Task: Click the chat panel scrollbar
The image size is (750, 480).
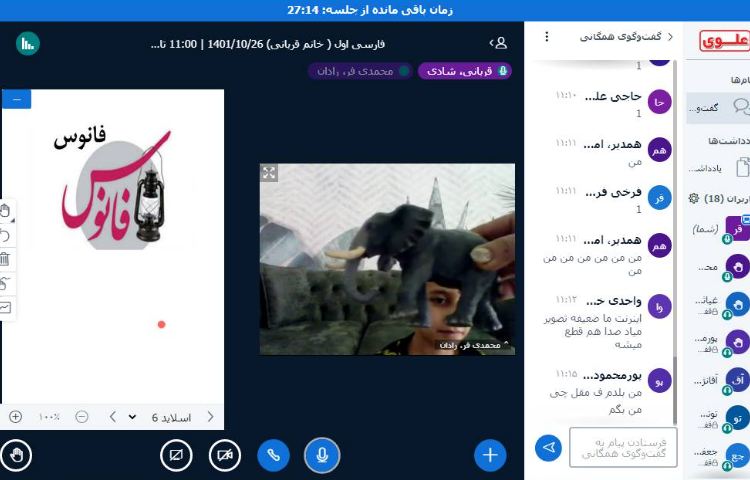Action: [x=674, y=390]
